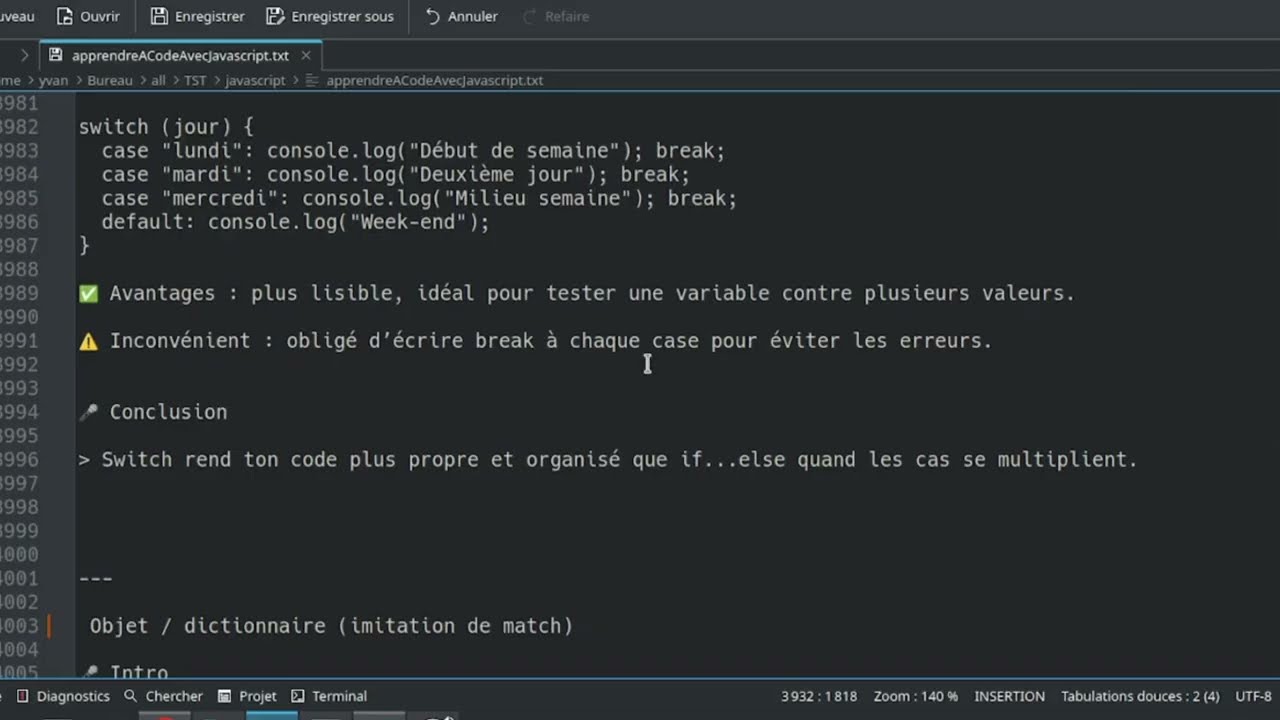Open the Projet panel

tap(247, 696)
